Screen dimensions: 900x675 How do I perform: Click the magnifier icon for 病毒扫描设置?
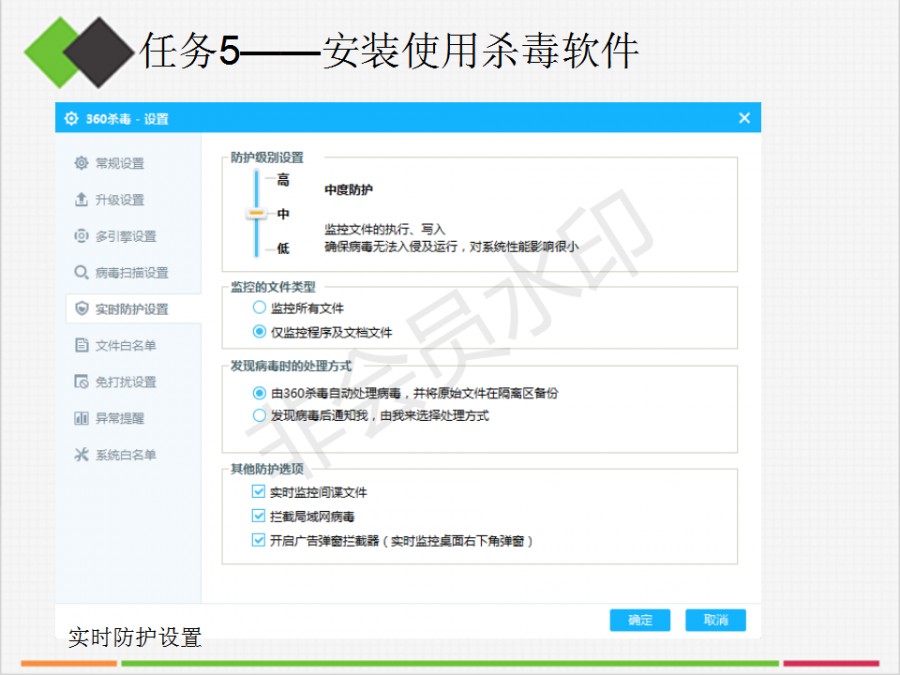coord(81,272)
